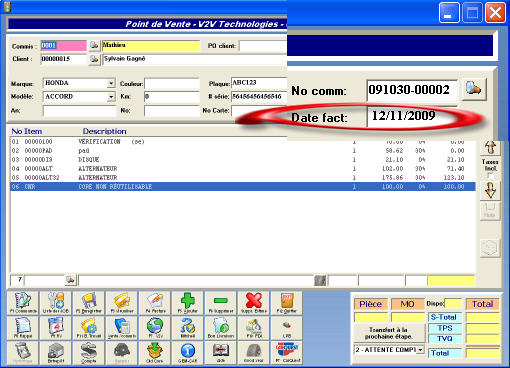The width and height of the screenshot is (510, 368).
Task: Open Liste des JOB wrench button
Action: click(56, 303)
